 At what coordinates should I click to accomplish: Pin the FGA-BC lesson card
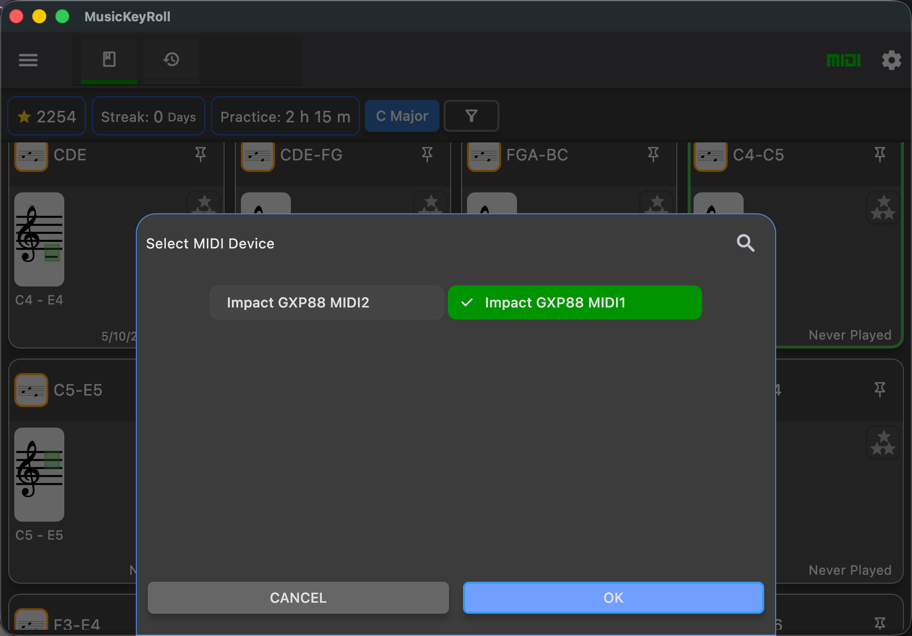coord(653,154)
